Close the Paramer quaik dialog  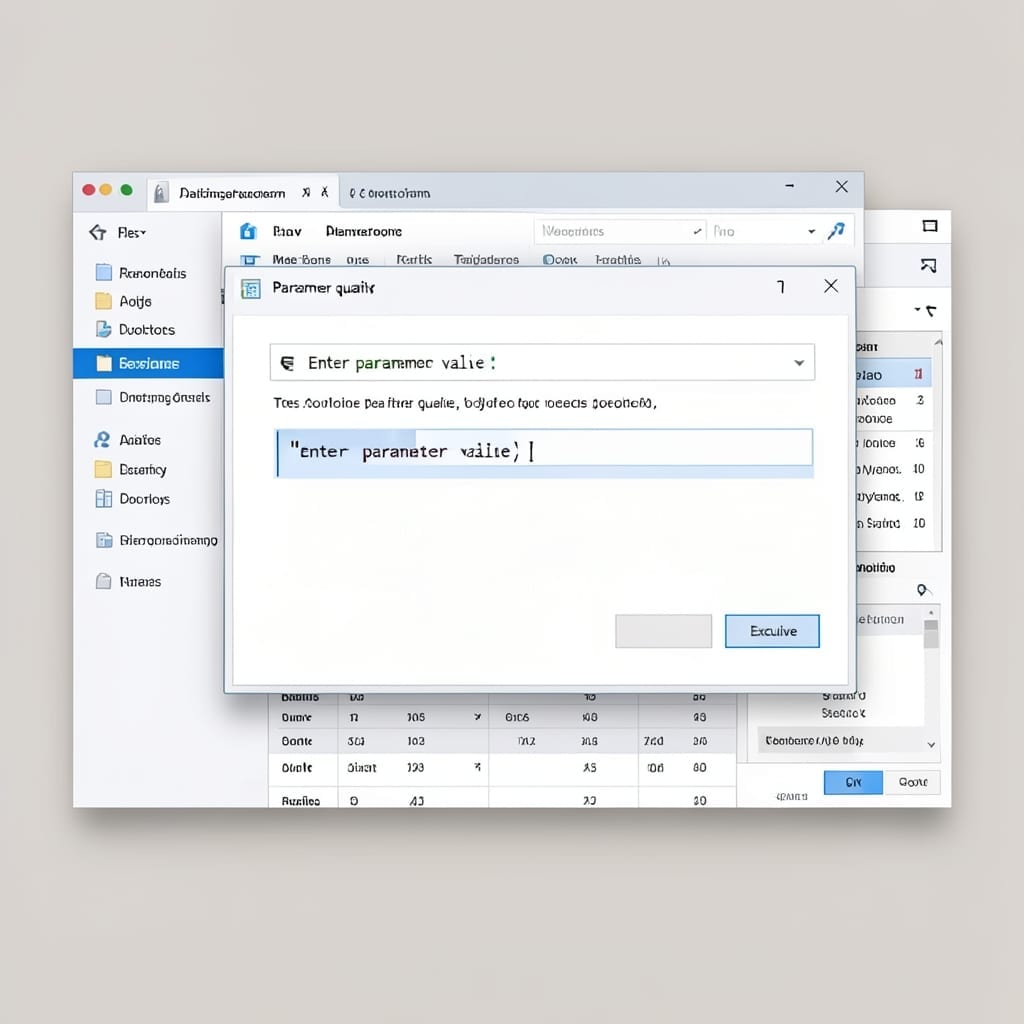click(x=831, y=286)
